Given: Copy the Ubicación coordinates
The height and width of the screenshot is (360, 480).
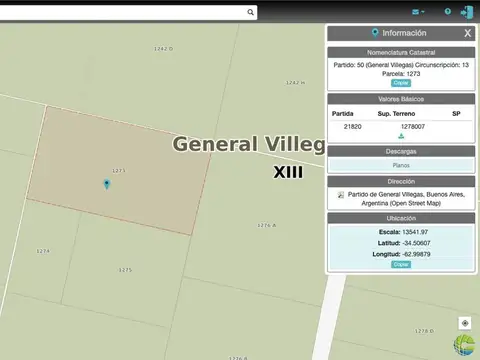Looking at the screenshot, I should 401,264.
